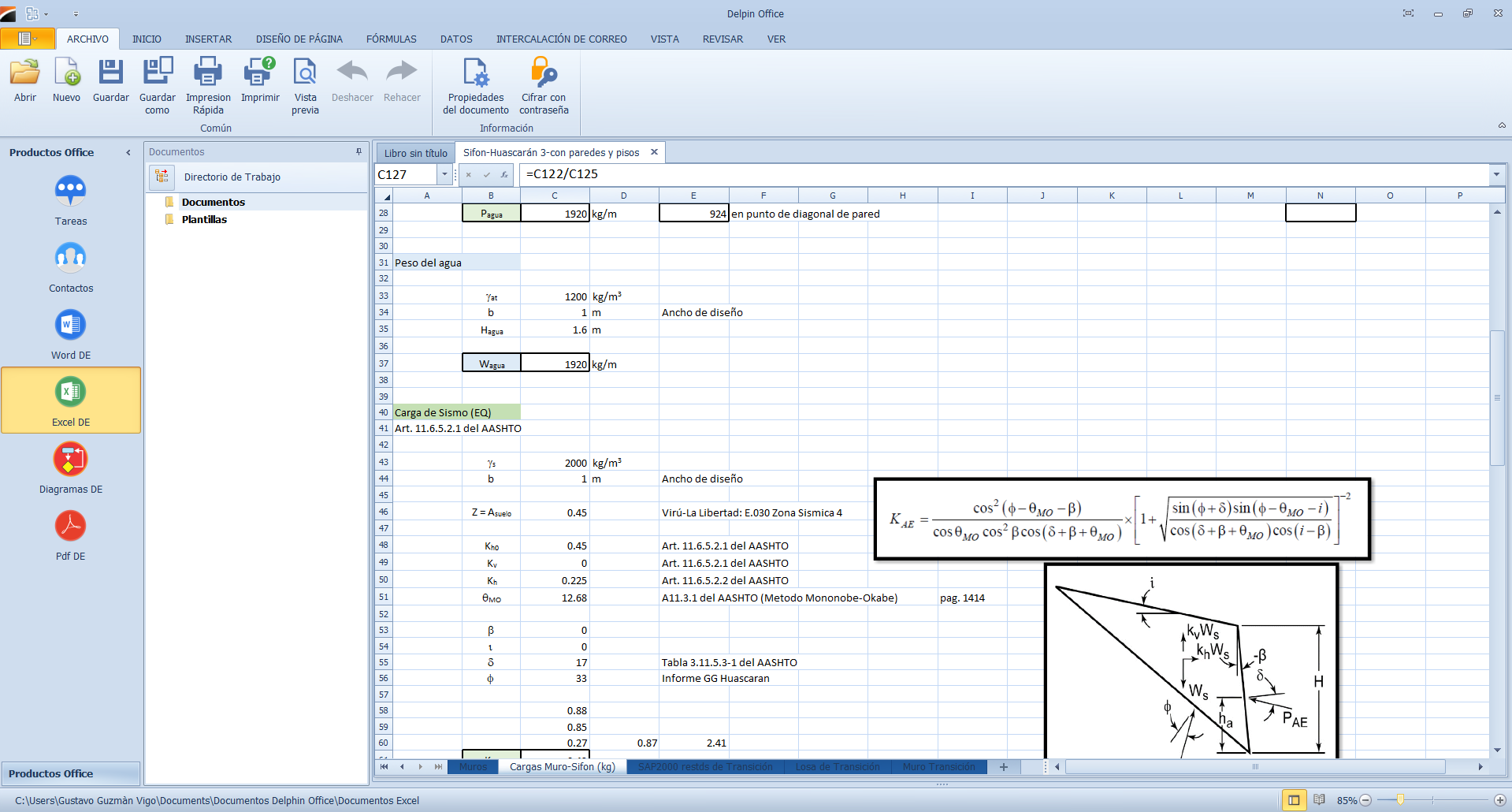Open the cell name box dropdown
The width and height of the screenshot is (1512, 812).
point(445,174)
